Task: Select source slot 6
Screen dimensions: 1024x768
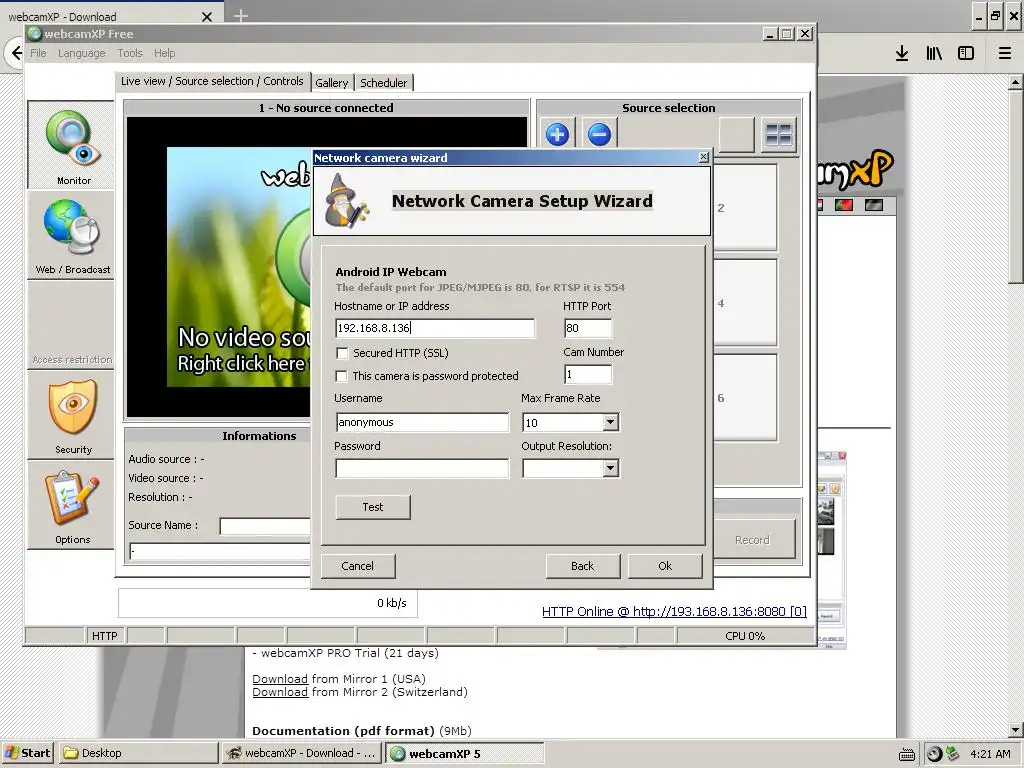Action: [x=745, y=398]
